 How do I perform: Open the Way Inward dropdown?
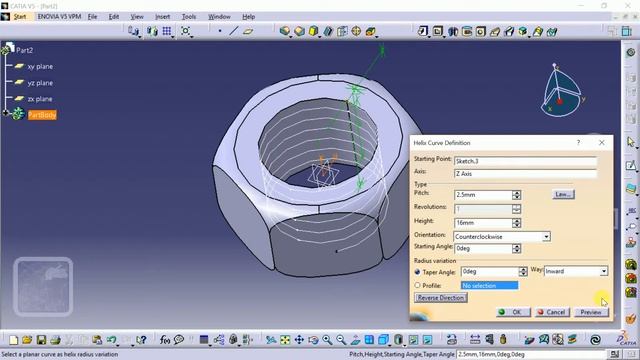pos(604,271)
